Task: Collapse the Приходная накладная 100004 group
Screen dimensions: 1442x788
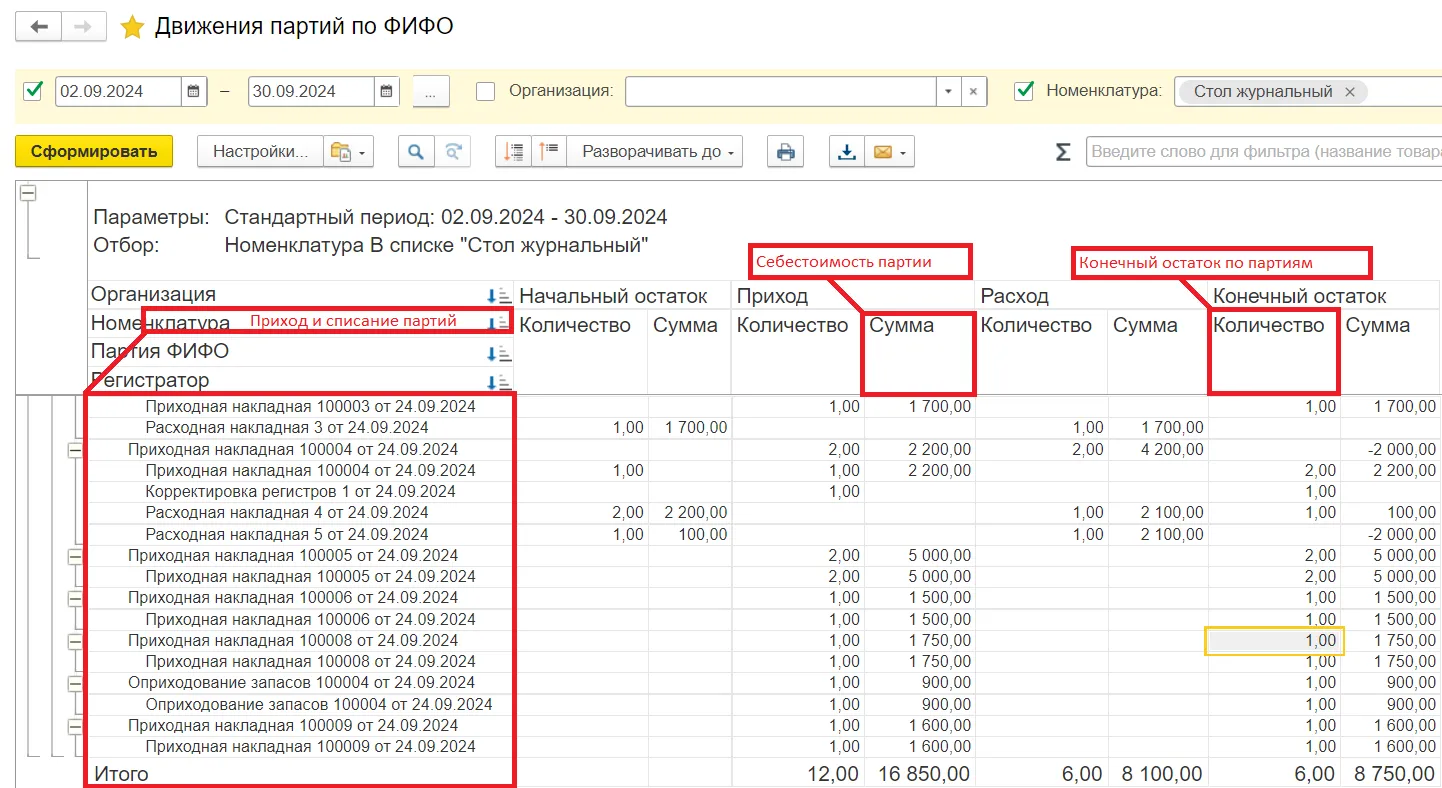Action: (75, 450)
